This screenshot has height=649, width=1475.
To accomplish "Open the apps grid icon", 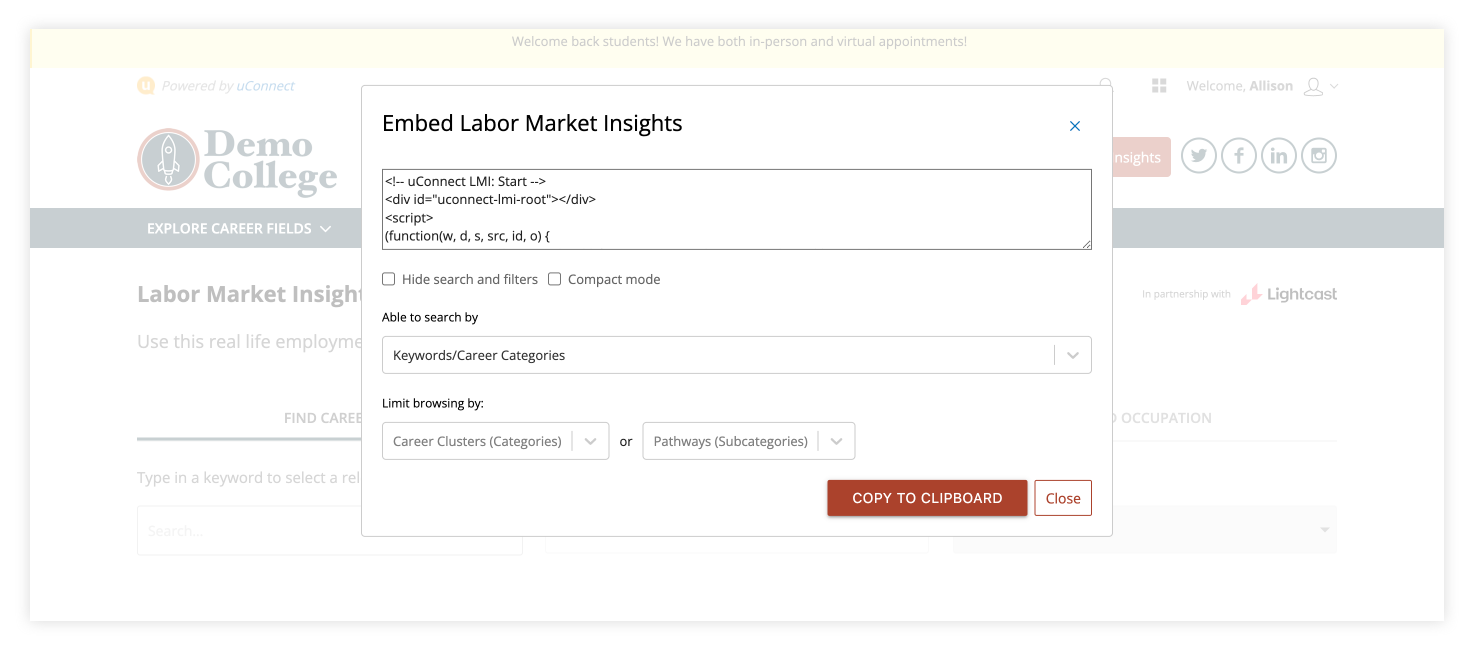I will click(1159, 86).
